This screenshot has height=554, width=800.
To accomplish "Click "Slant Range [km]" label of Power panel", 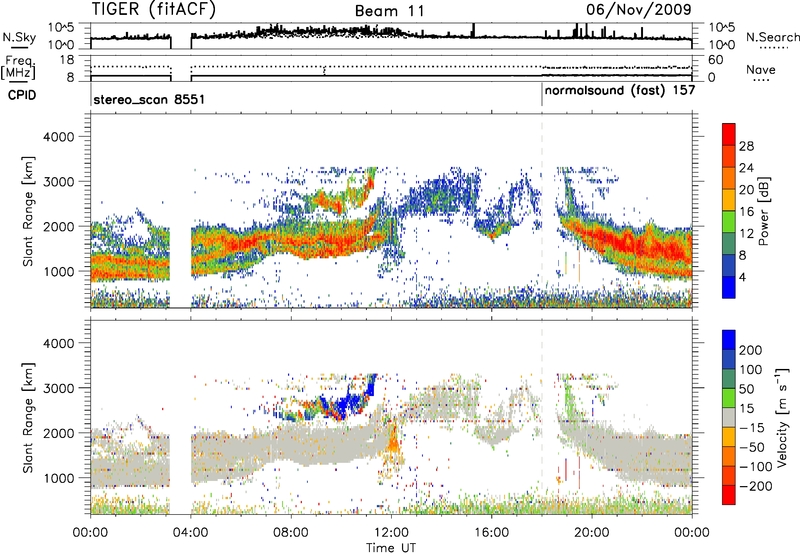I will 28,211.
